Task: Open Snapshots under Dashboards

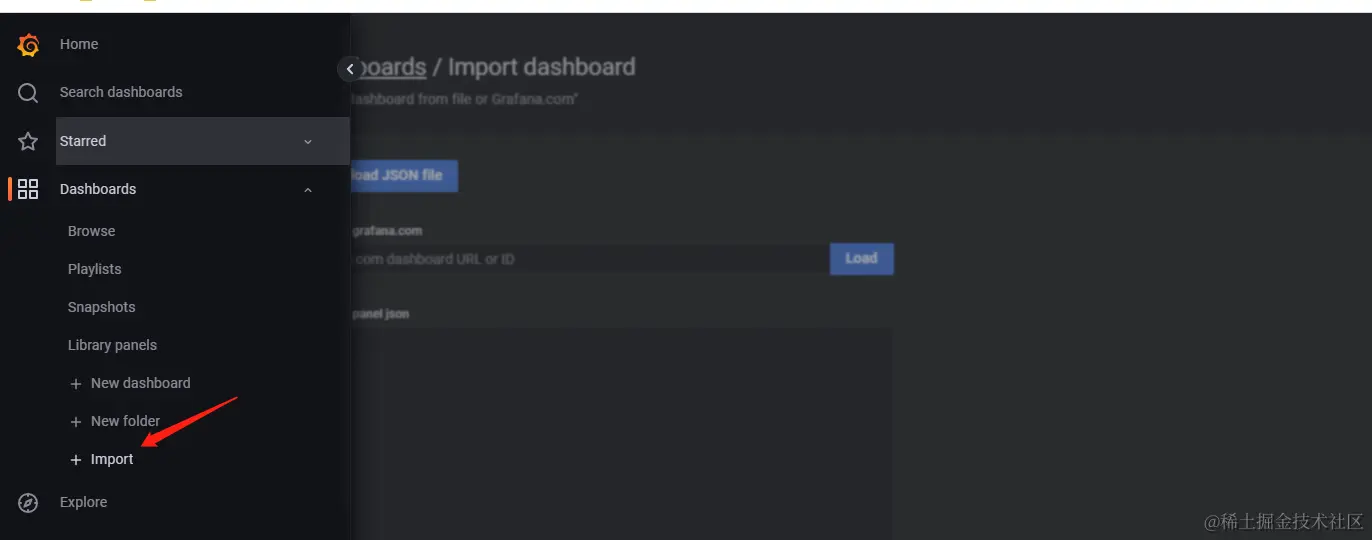Action: point(101,307)
